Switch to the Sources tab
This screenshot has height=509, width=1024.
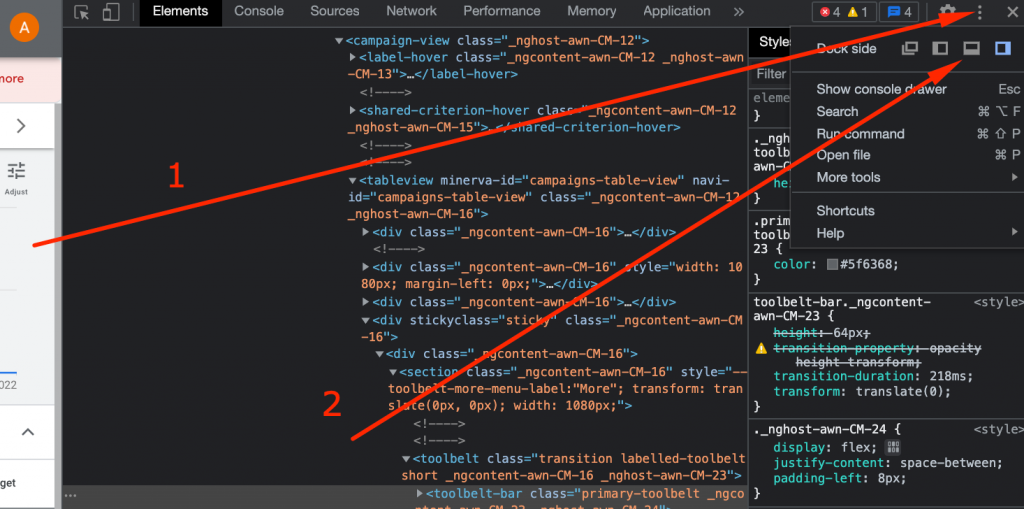[334, 12]
